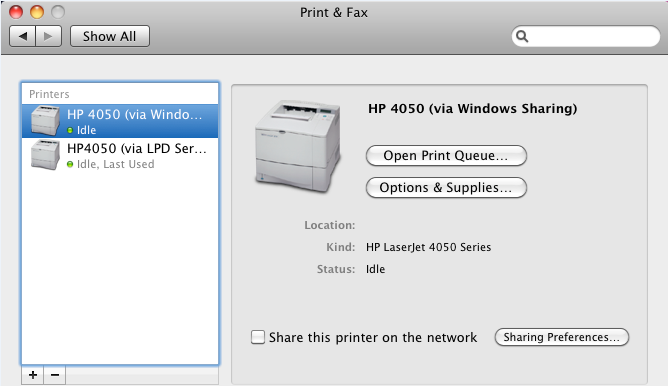668x386 pixels.
Task: Open Print Queue for HP 4050
Action: pos(446,156)
